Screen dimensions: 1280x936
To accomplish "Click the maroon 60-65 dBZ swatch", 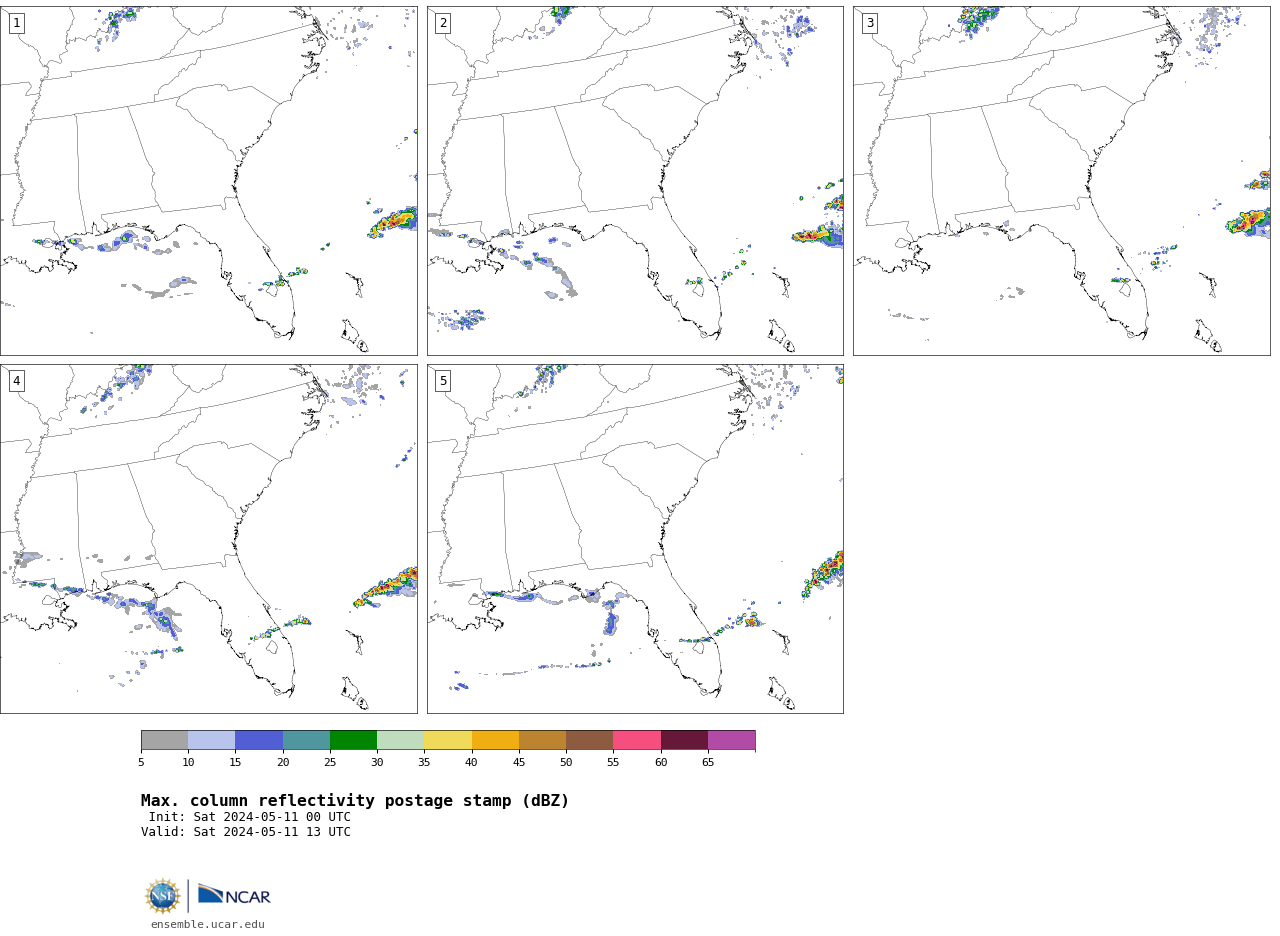I will click(x=684, y=740).
